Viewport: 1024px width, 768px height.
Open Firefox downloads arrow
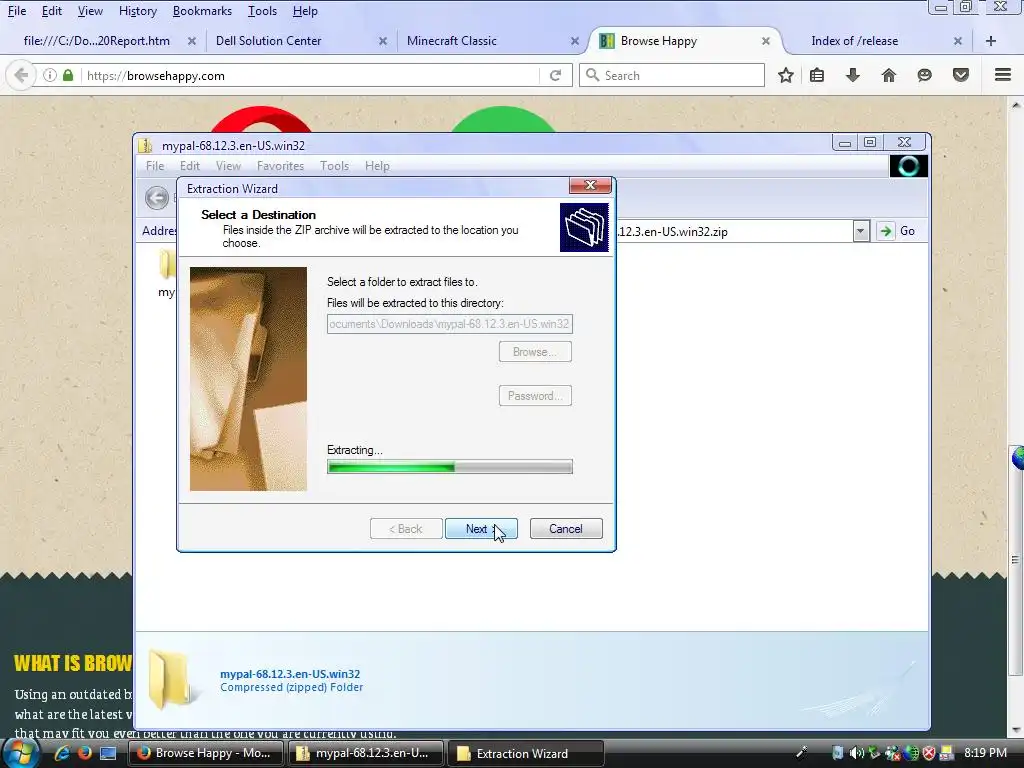852,75
